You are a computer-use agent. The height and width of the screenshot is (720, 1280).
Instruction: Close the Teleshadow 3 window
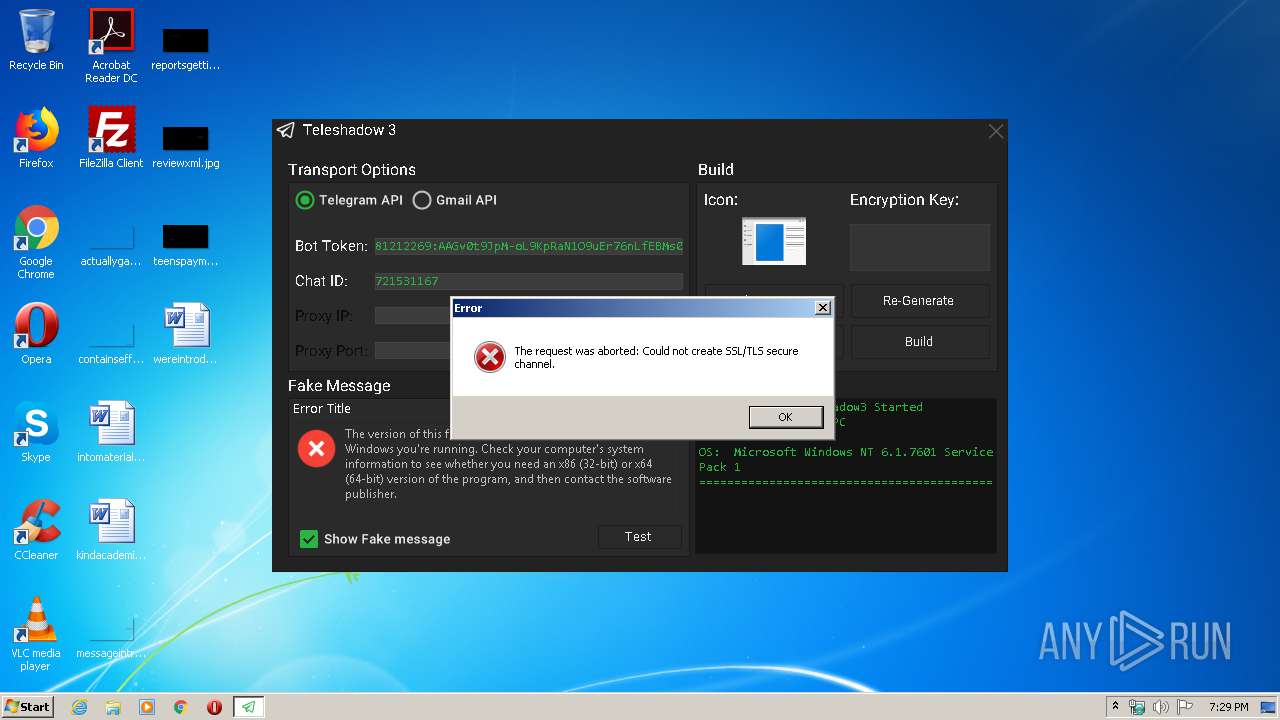pyautogui.click(x=996, y=131)
